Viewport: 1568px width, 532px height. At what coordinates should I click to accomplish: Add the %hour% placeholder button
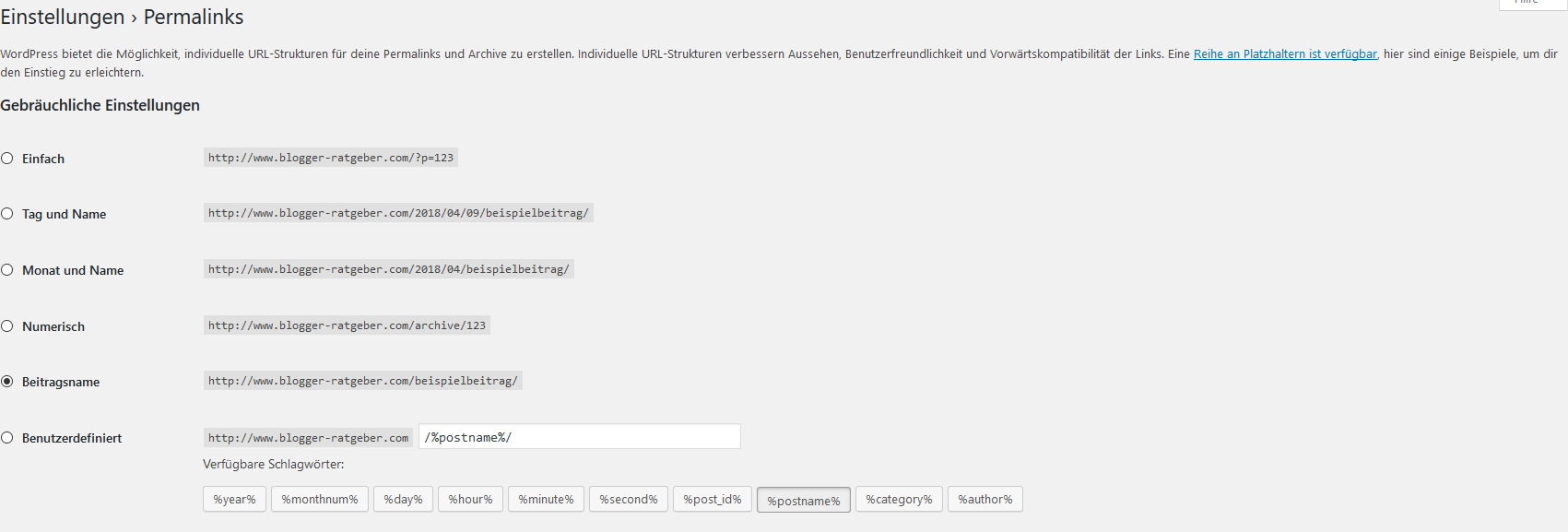pyautogui.click(x=470, y=499)
